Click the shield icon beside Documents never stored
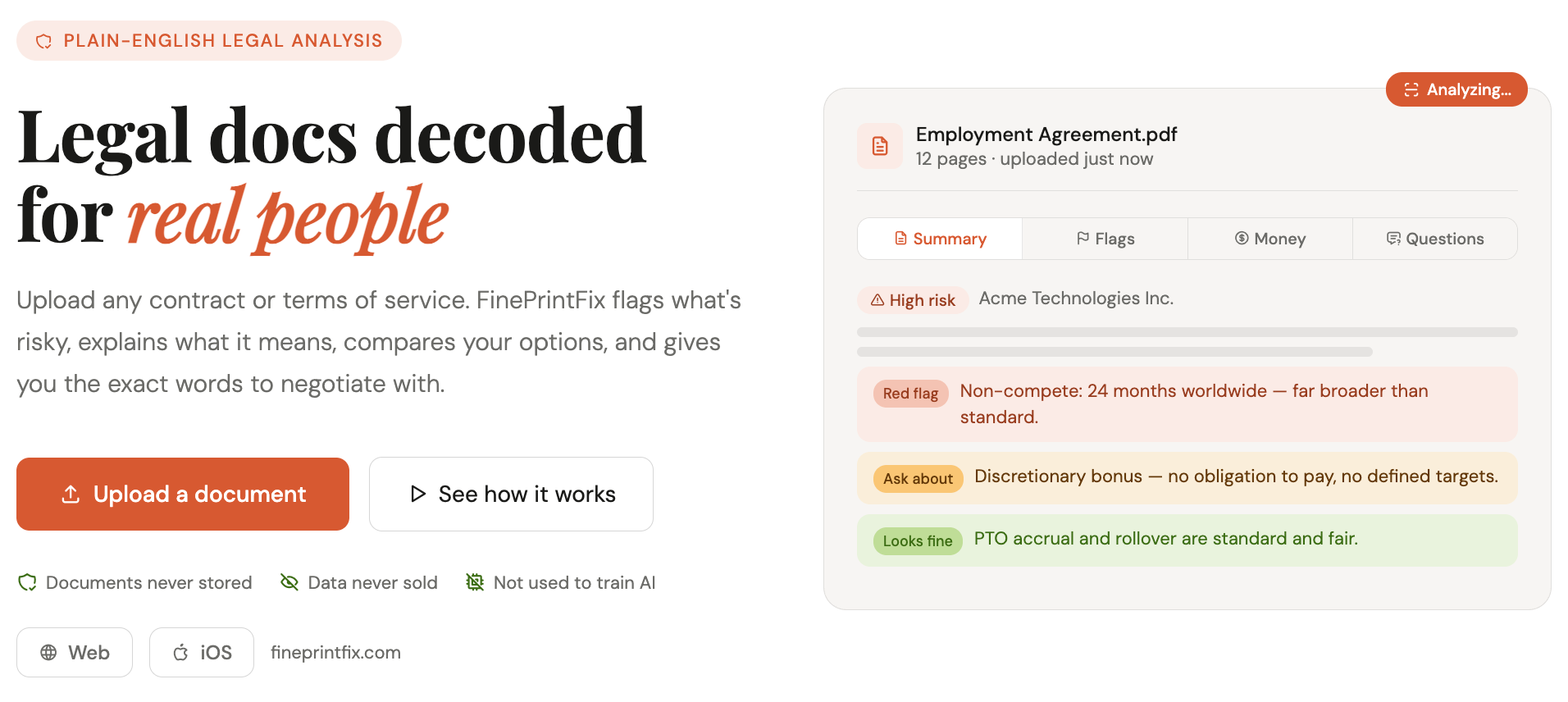Viewport: 1568px width, 702px height. click(28, 582)
